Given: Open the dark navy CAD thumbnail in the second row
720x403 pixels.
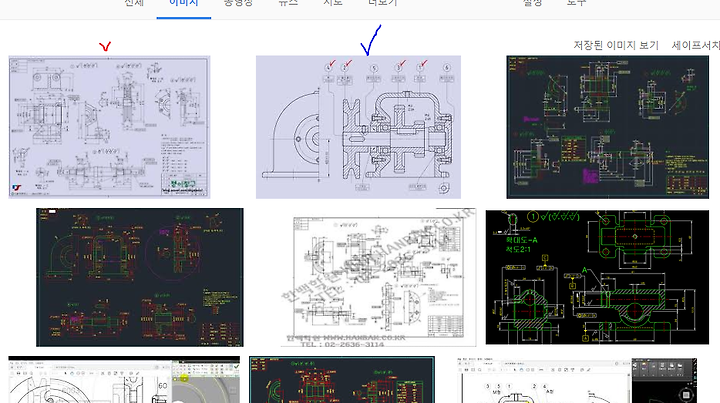Looking at the screenshot, I should click(140, 277).
